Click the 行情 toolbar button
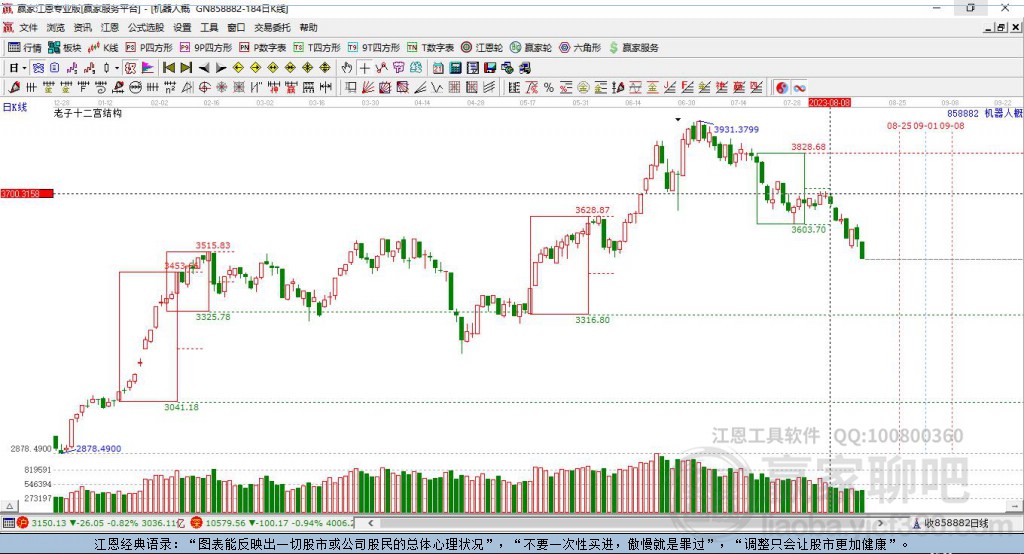This screenshot has width=1024, height=554. pyautogui.click(x=25, y=48)
